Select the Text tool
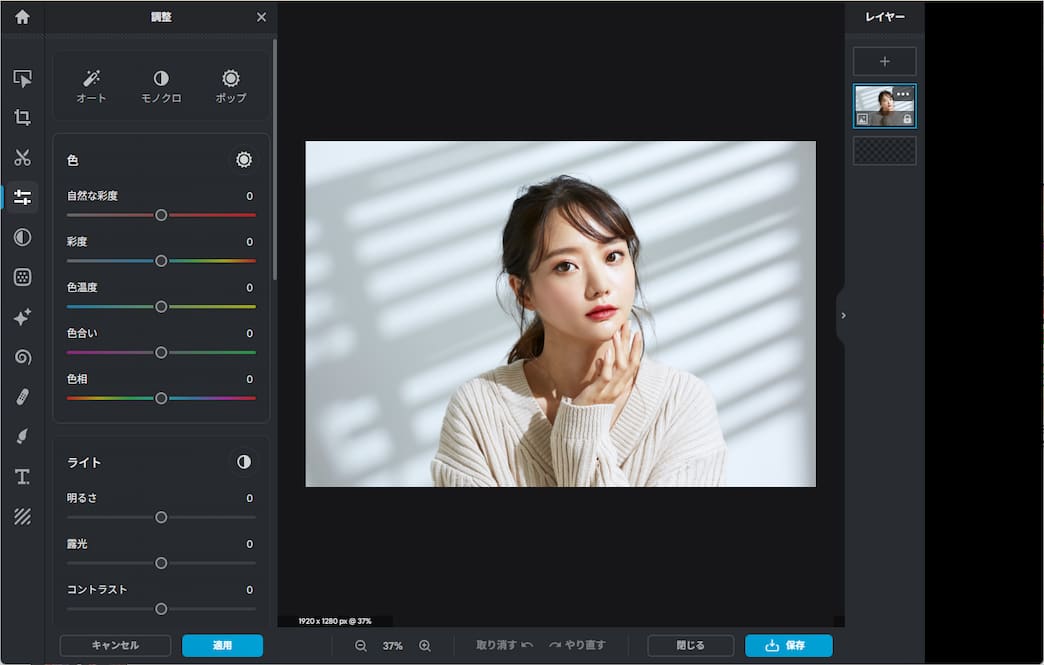1044x665 pixels. pyautogui.click(x=23, y=477)
